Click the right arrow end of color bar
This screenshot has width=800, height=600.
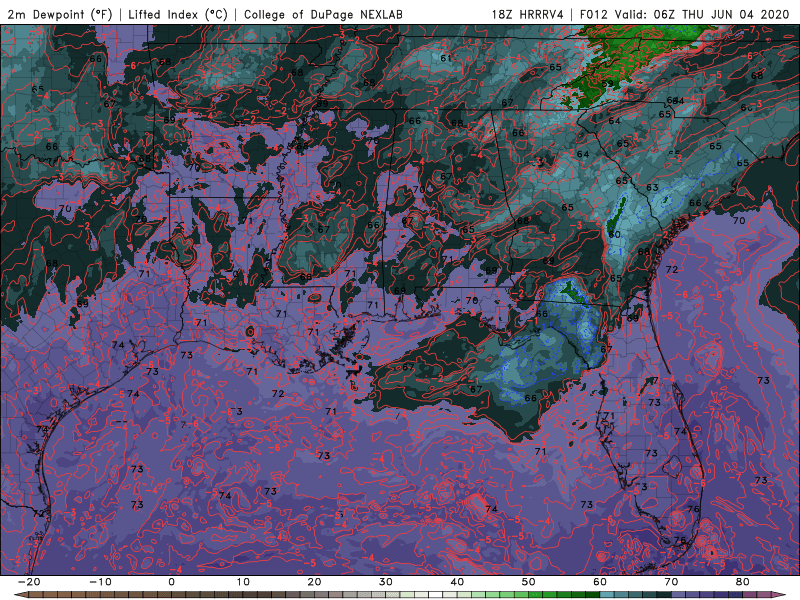780,595
